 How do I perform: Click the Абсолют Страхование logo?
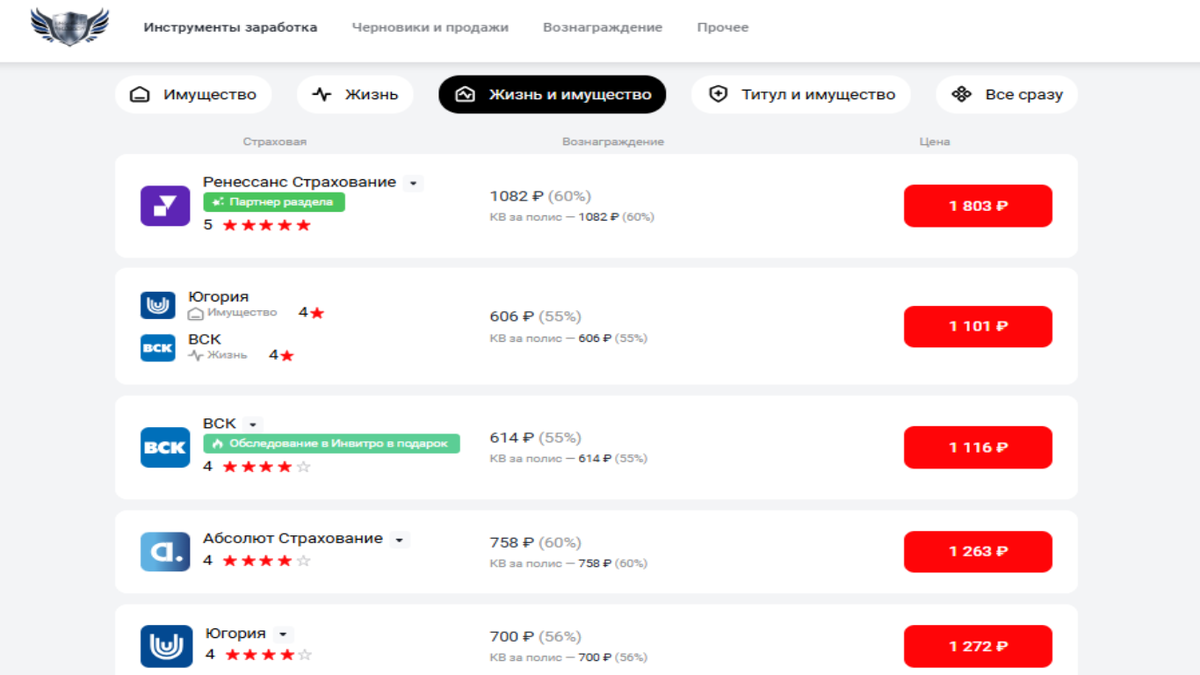[165, 551]
